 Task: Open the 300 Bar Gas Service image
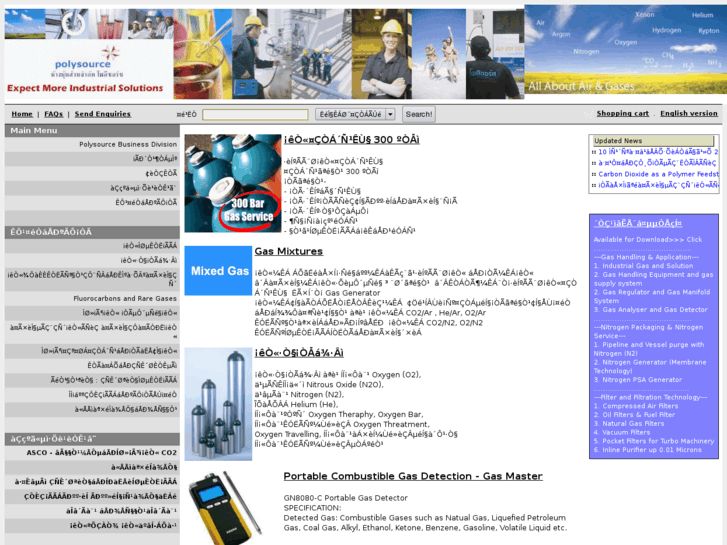[233, 183]
